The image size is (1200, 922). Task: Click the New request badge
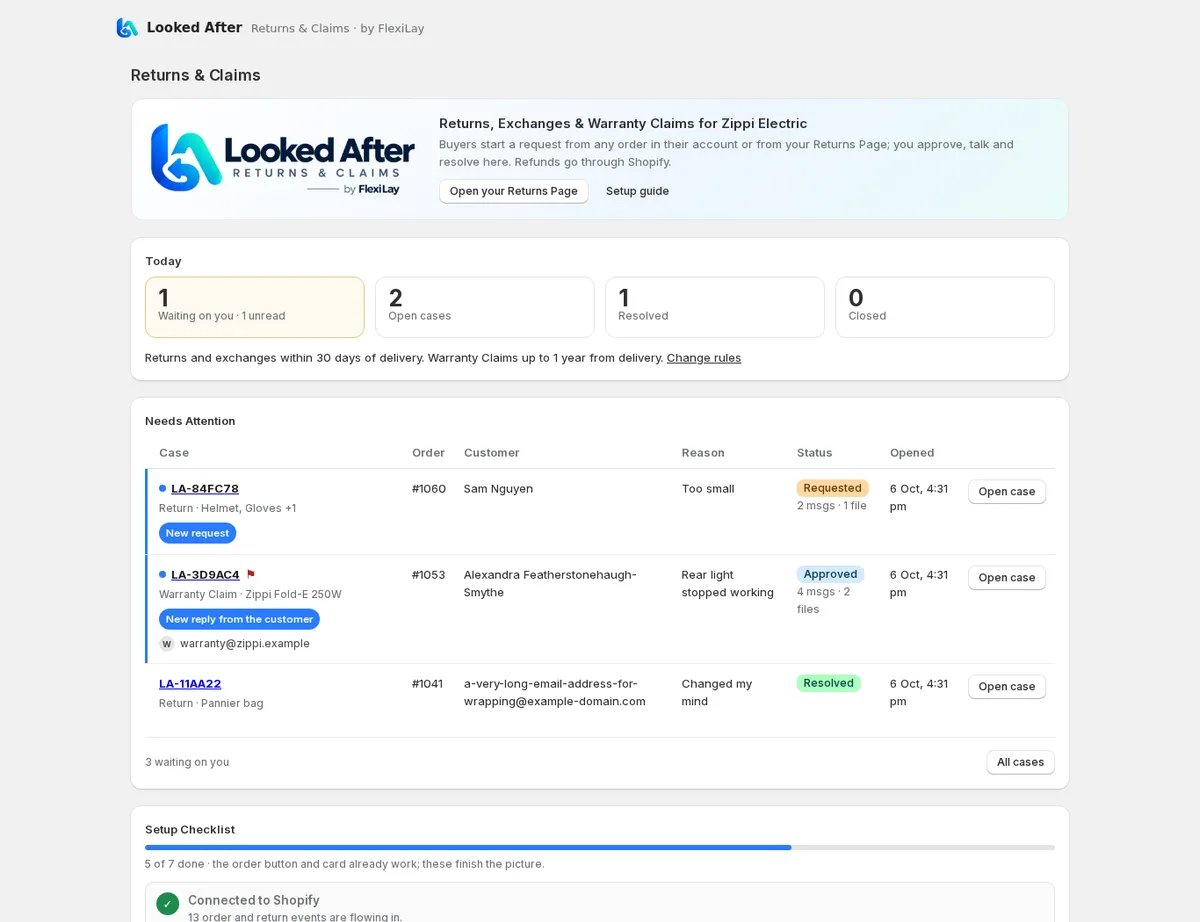click(x=197, y=533)
